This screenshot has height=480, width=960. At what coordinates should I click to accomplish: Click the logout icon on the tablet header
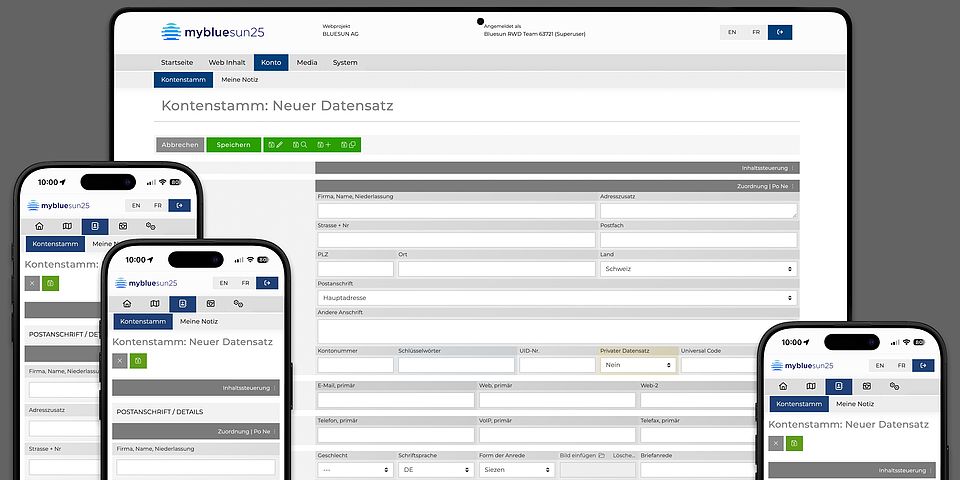pyautogui.click(x=780, y=32)
